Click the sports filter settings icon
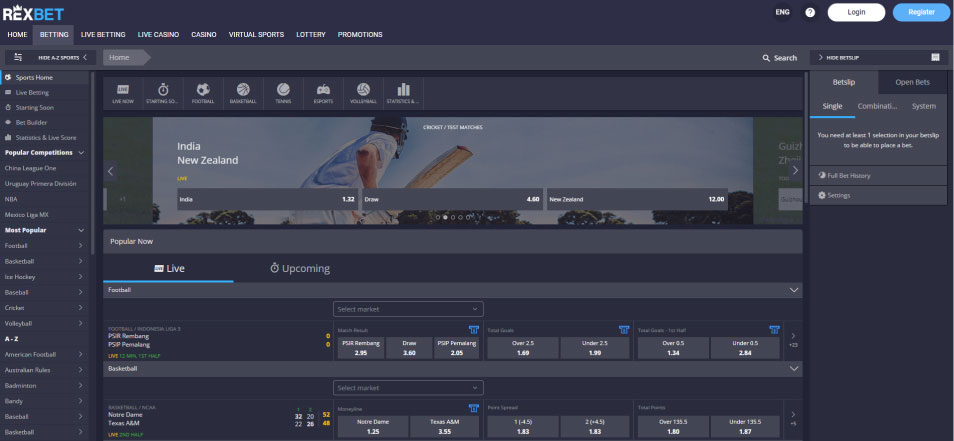This screenshot has height=441, width=954. pyautogui.click(x=18, y=57)
